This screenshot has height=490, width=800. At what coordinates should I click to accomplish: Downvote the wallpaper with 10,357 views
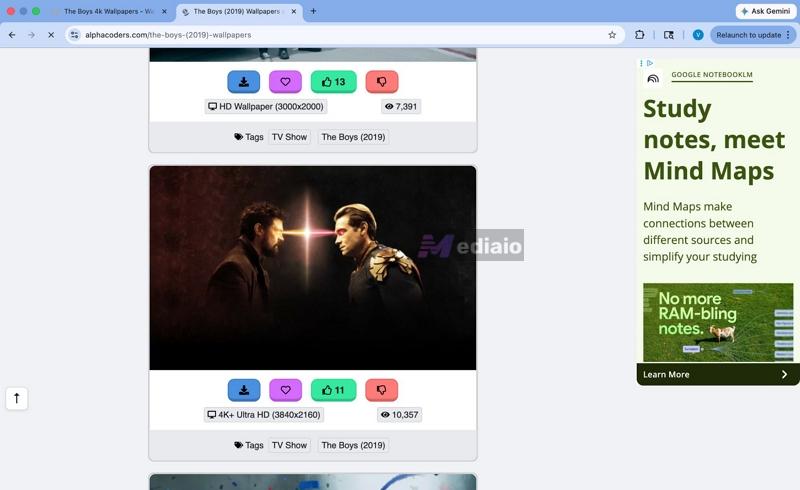[x=382, y=390]
